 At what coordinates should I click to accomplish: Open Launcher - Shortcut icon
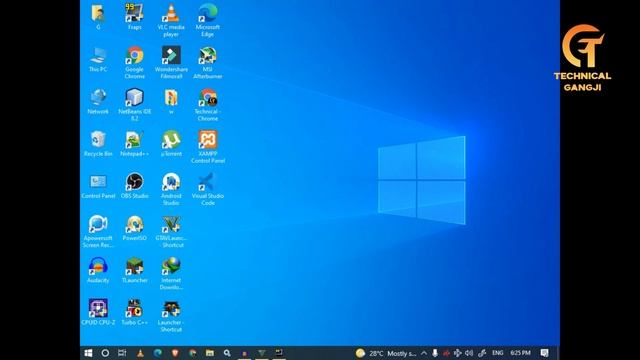pyautogui.click(x=171, y=316)
